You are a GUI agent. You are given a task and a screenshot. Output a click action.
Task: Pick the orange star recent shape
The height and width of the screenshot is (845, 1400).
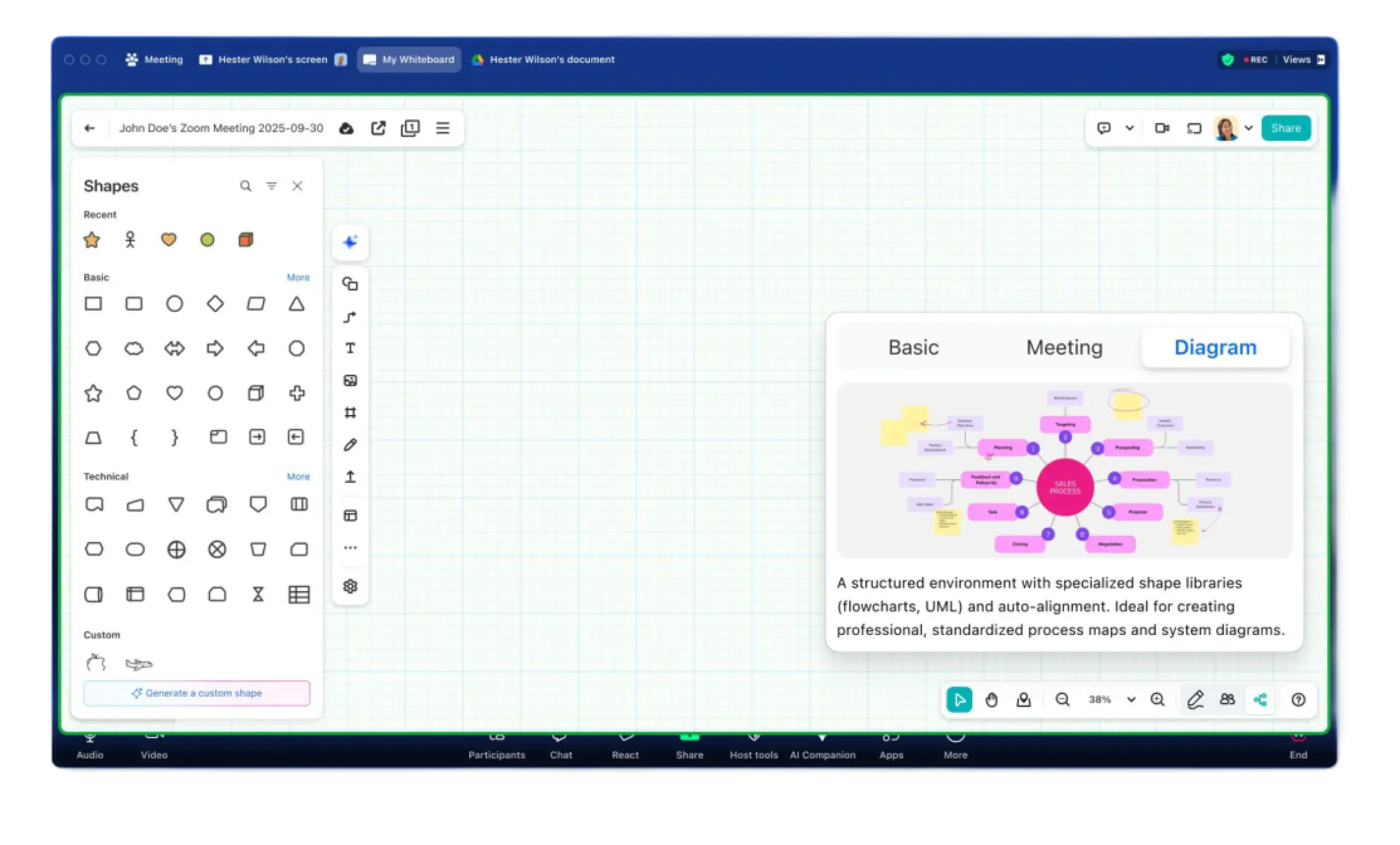[x=92, y=240]
